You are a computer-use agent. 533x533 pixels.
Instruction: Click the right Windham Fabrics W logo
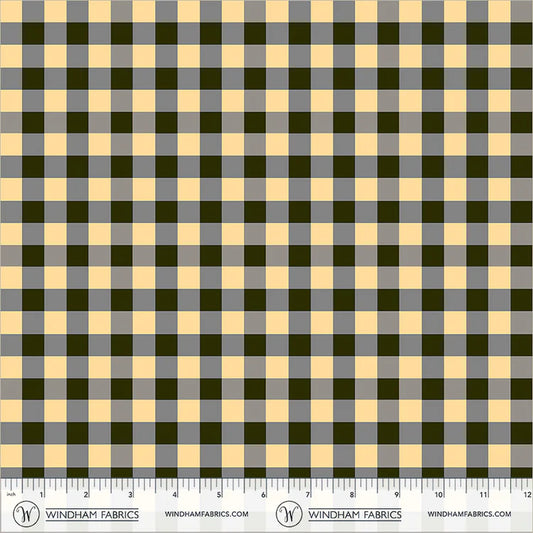point(289,514)
